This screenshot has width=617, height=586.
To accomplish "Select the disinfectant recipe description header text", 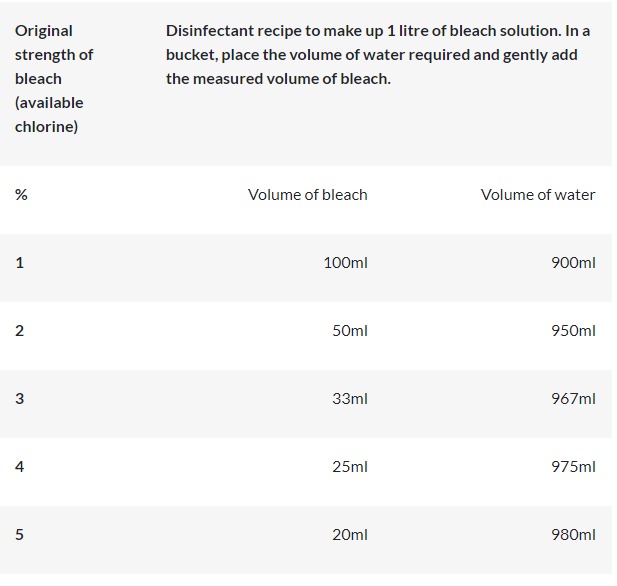I will pos(377,55).
